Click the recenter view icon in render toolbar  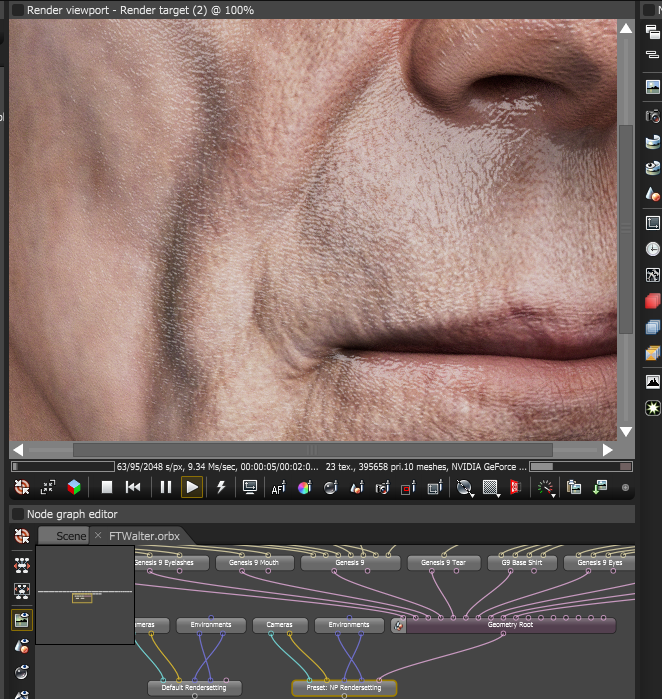click(x=22, y=487)
